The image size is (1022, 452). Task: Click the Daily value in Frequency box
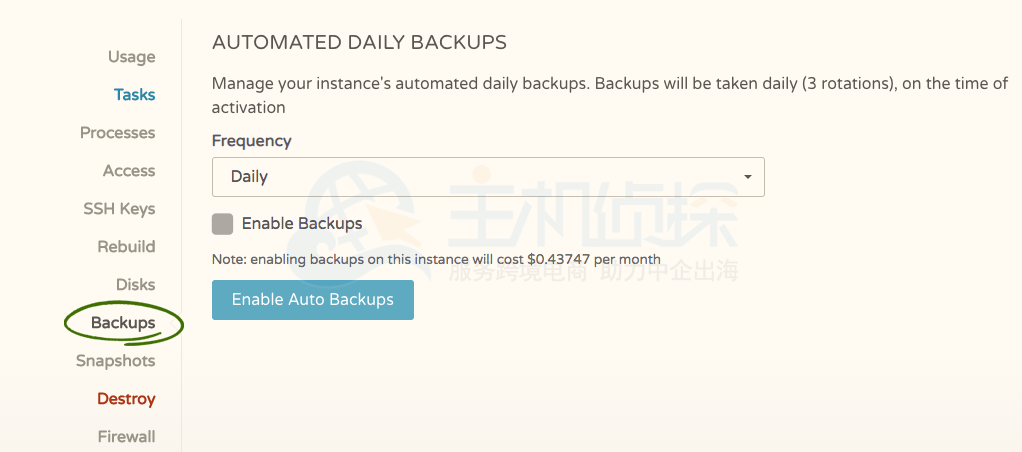point(250,177)
